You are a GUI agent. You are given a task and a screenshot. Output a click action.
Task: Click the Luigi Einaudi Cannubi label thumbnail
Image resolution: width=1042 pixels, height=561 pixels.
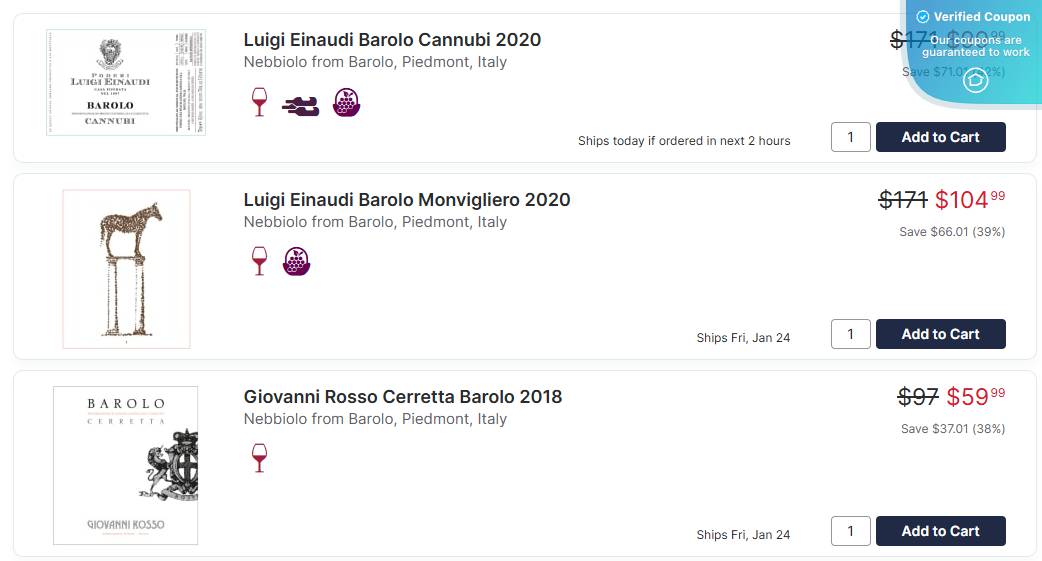coord(126,82)
